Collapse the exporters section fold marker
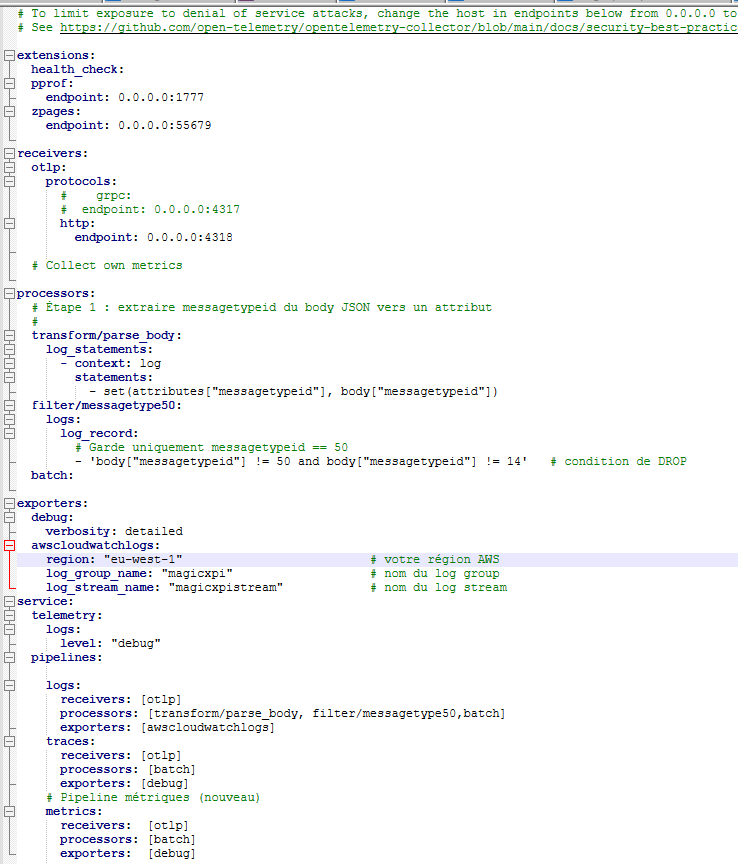738x864 pixels. 9,503
